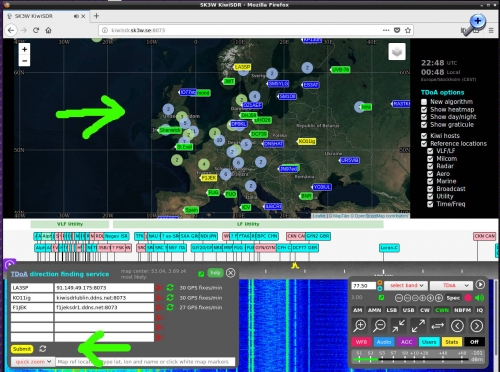Uncheck the Kiwi hosts checkbox
Screen dimensions: 500x372
click(x=424, y=136)
